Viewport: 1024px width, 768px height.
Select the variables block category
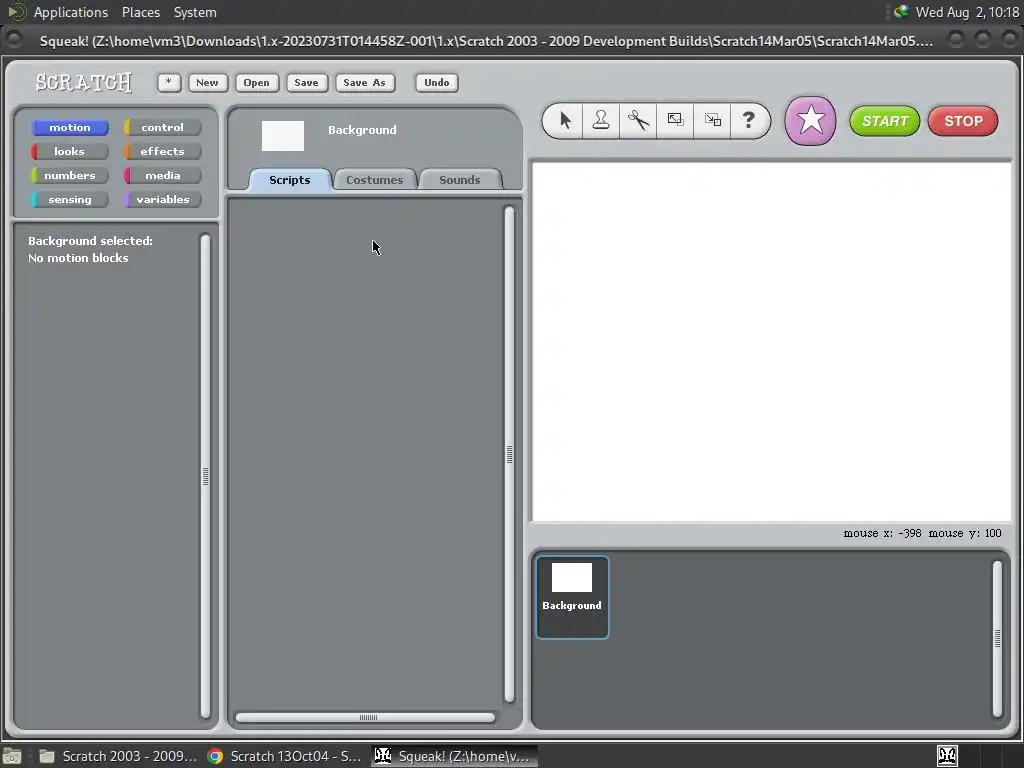tap(162, 199)
